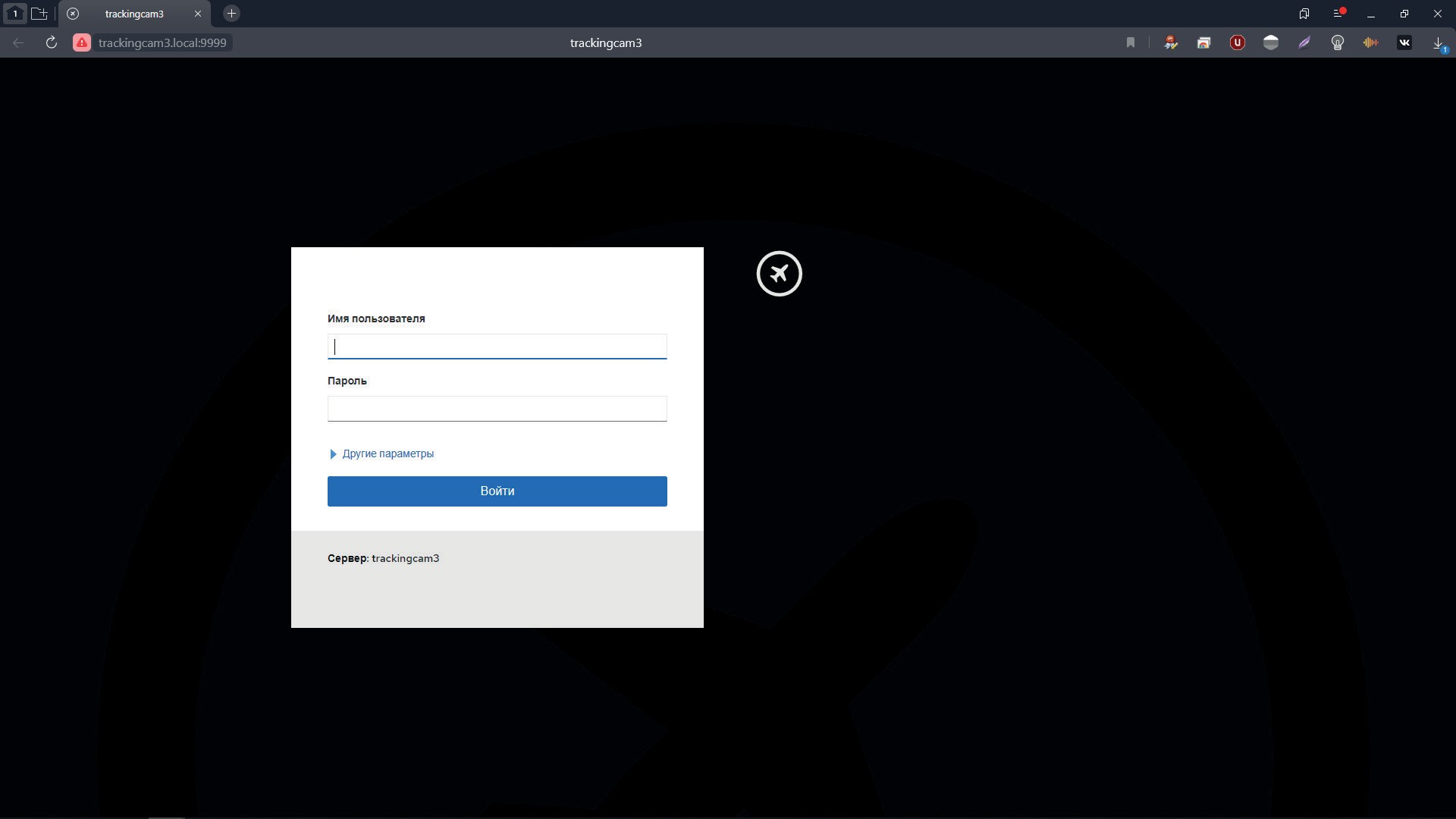Open browser menu with red notification dot

coord(1338,14)
